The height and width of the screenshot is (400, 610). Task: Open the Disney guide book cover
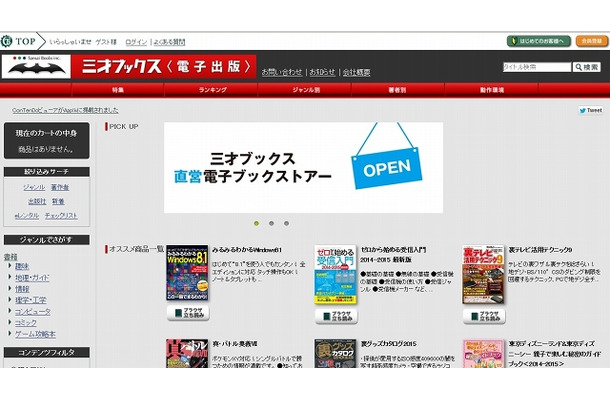pyautogui.click(x=483, y=354)
